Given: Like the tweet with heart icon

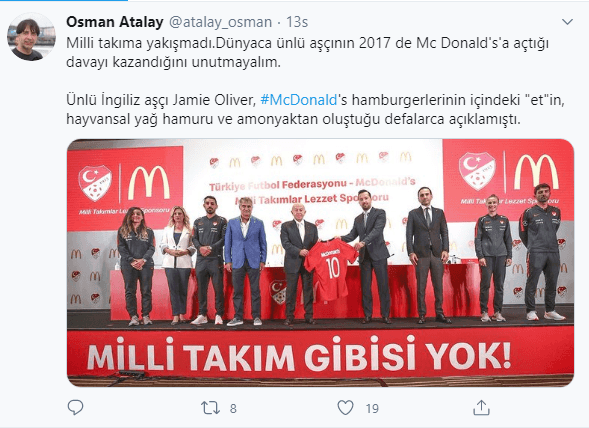Looking at the screenshot, I should (x=345, y=407).
